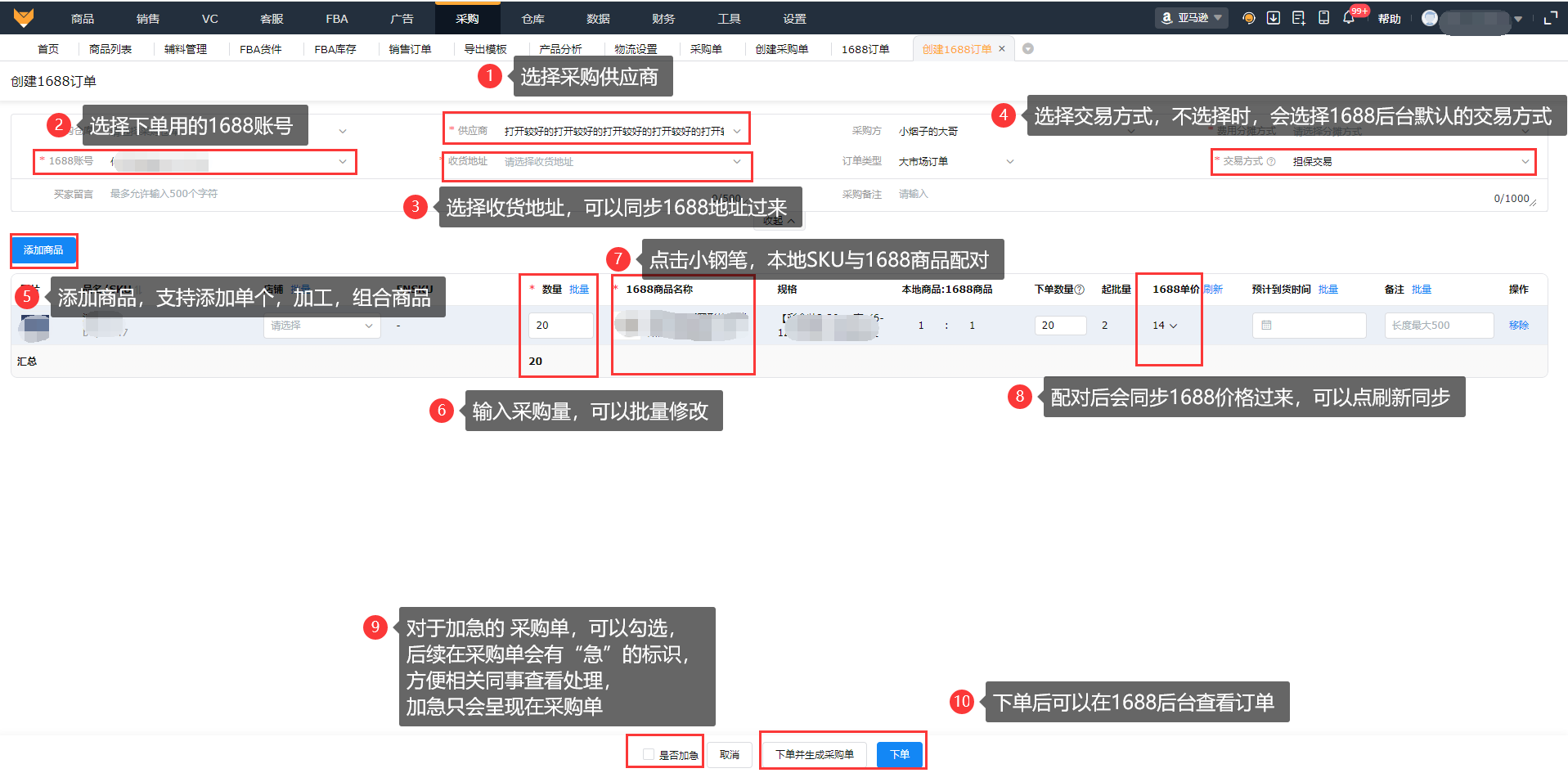Check the 是否加急 checkbox

pyautogui.click(x=649, y=755)
